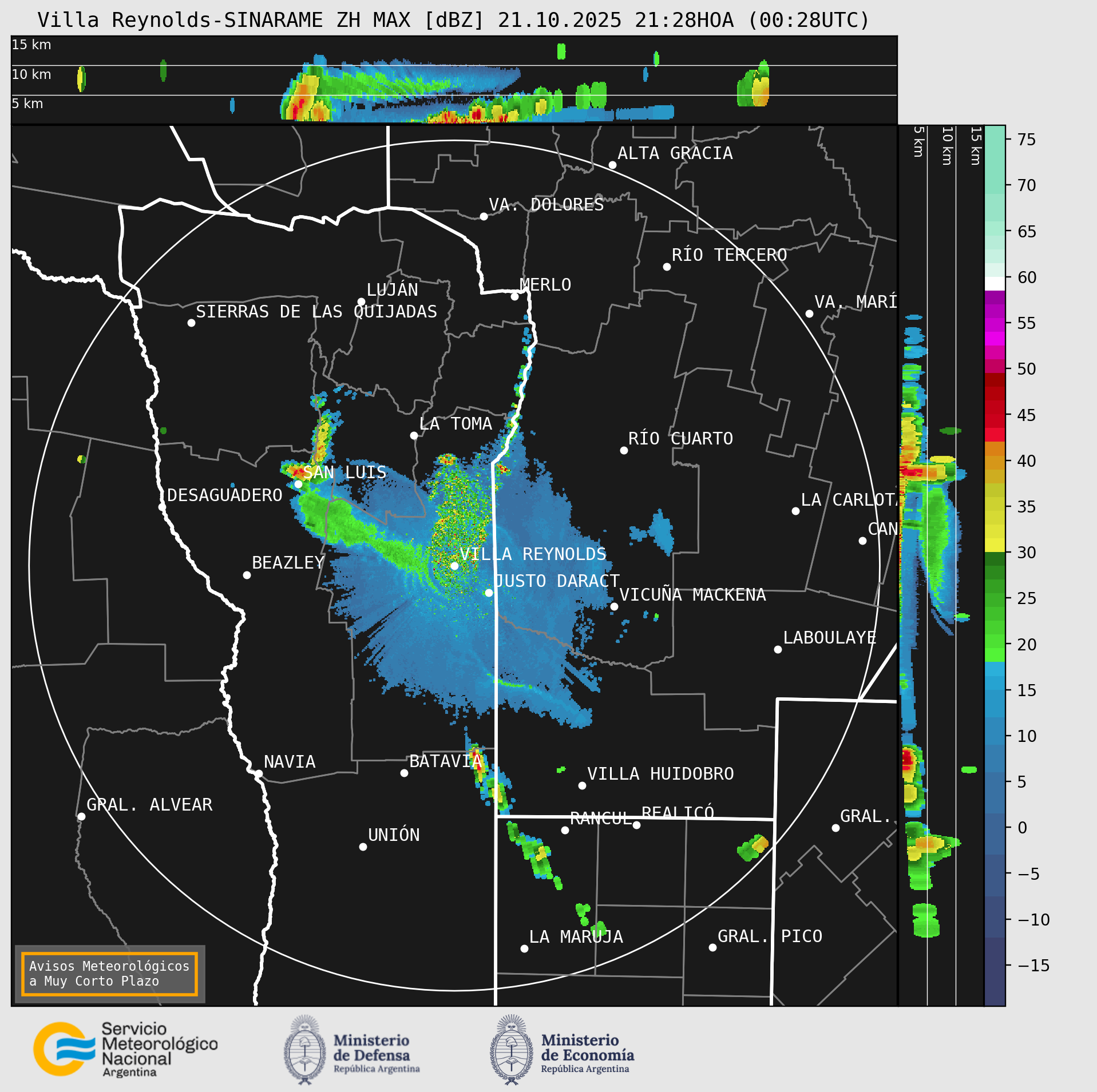Click the La Carlota city marker

[x=795, y=511]
